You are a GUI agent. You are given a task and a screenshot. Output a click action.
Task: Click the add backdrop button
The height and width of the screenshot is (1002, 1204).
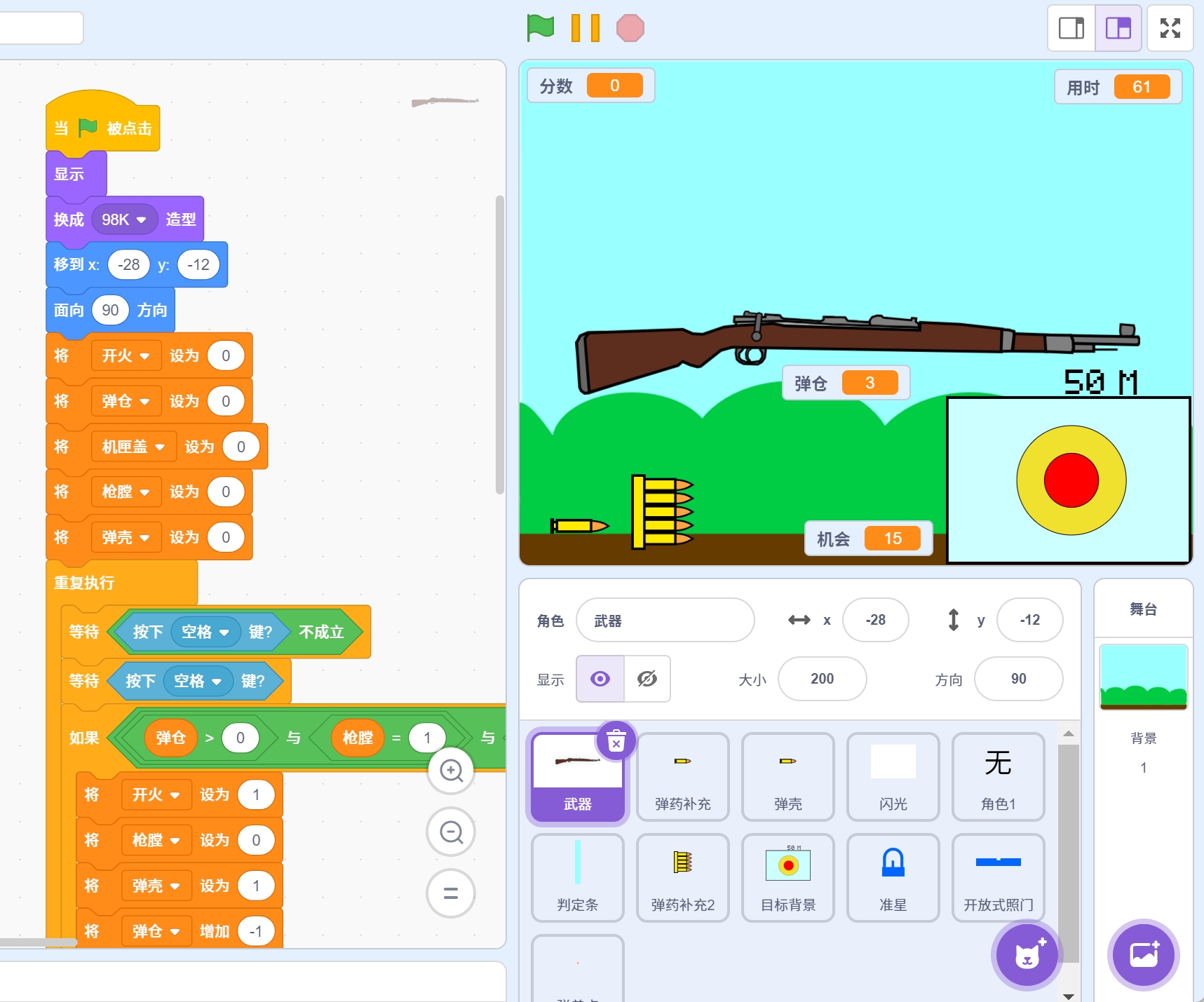(x=1143, y=954)
